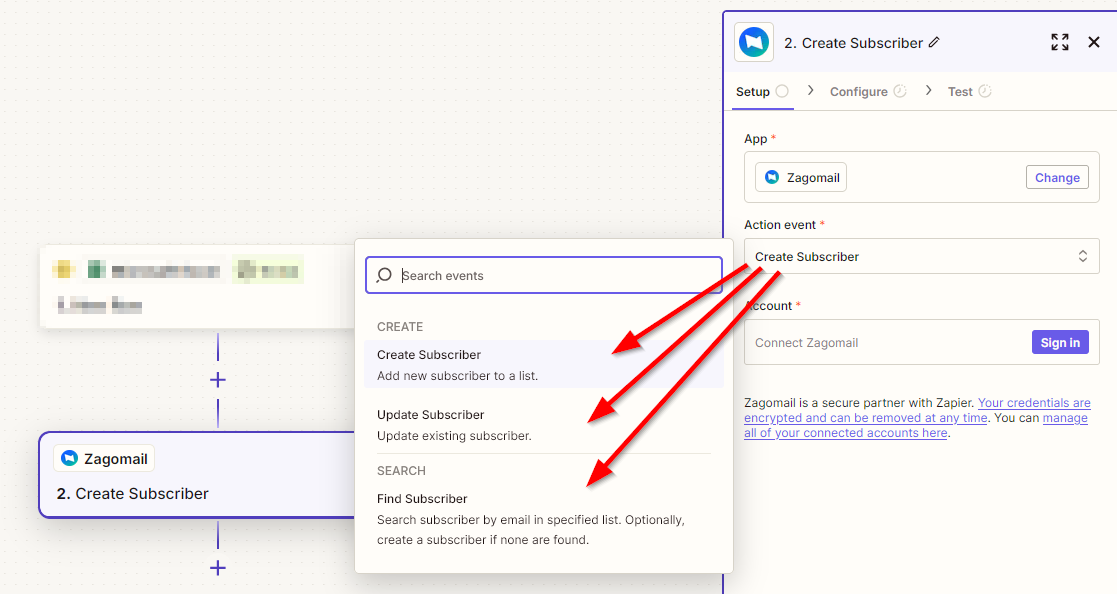
Task: Select the Zagomail step card on canvas
Action: [198, 475]
